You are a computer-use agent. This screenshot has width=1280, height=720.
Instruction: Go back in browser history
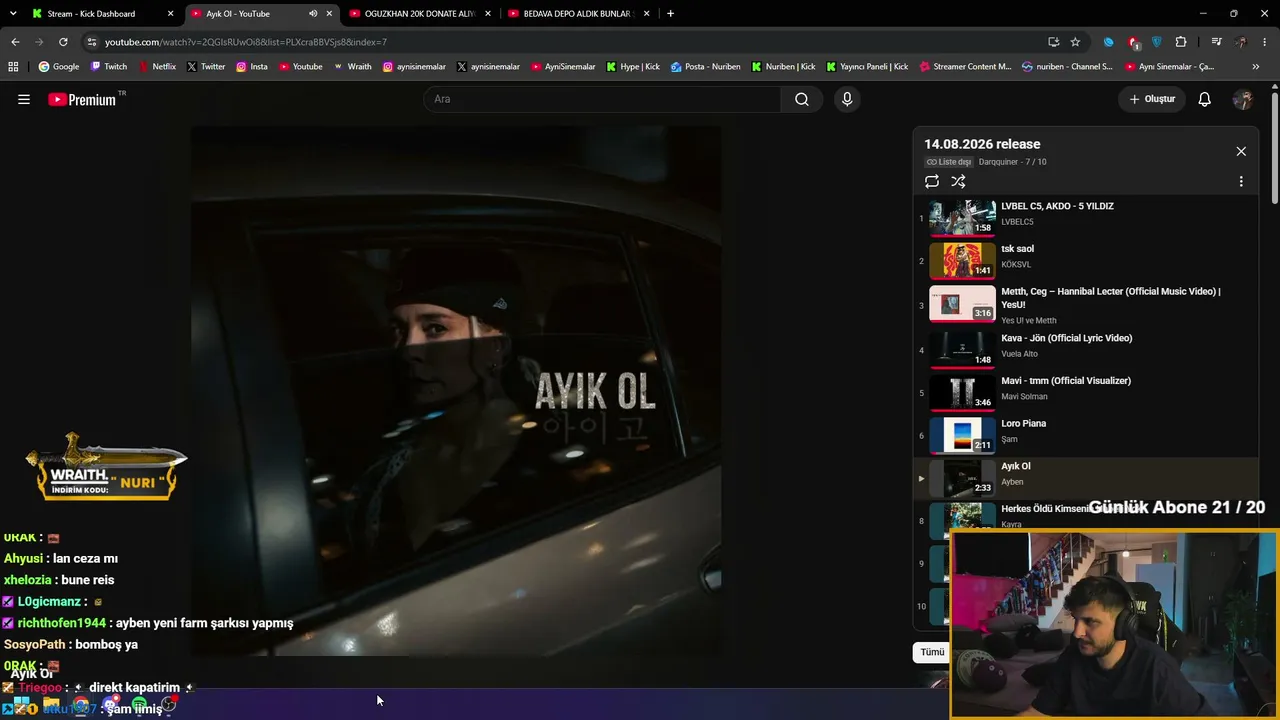15,42
